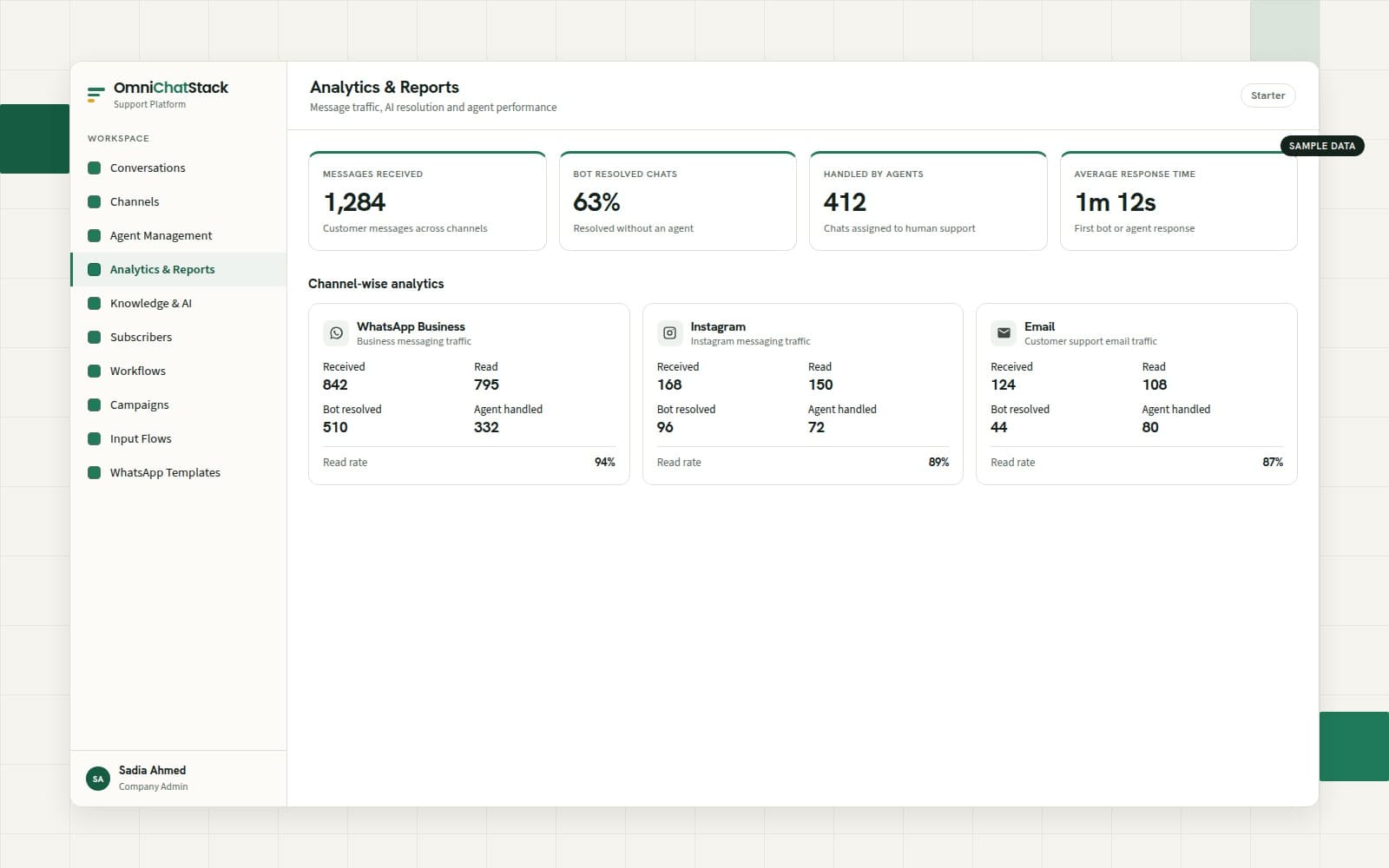Screen dimensions: 1389x868
Task: Click the WhatsApp Business channel icon
Action: point(337,333)
